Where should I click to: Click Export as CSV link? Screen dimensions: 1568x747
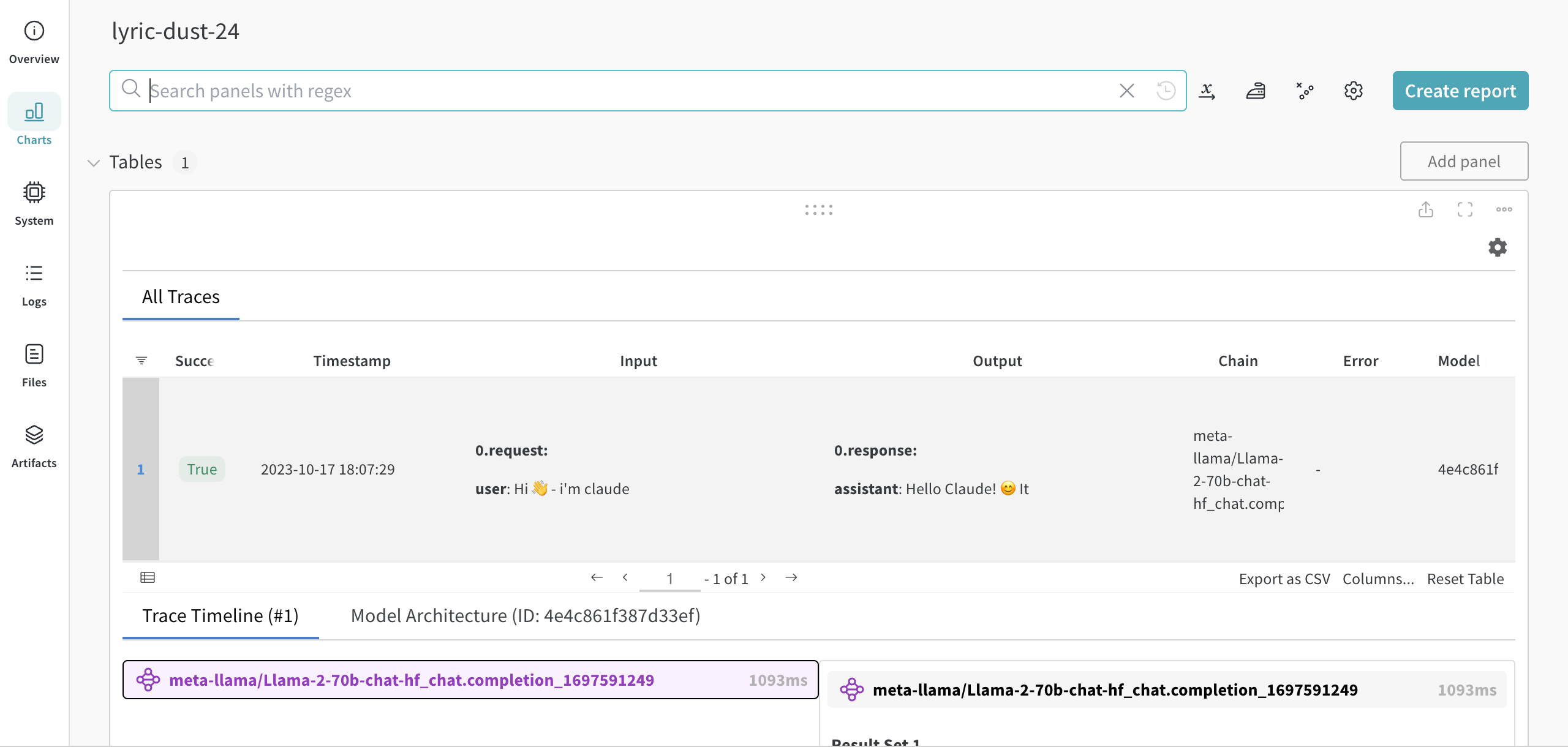pos(1284,579)
